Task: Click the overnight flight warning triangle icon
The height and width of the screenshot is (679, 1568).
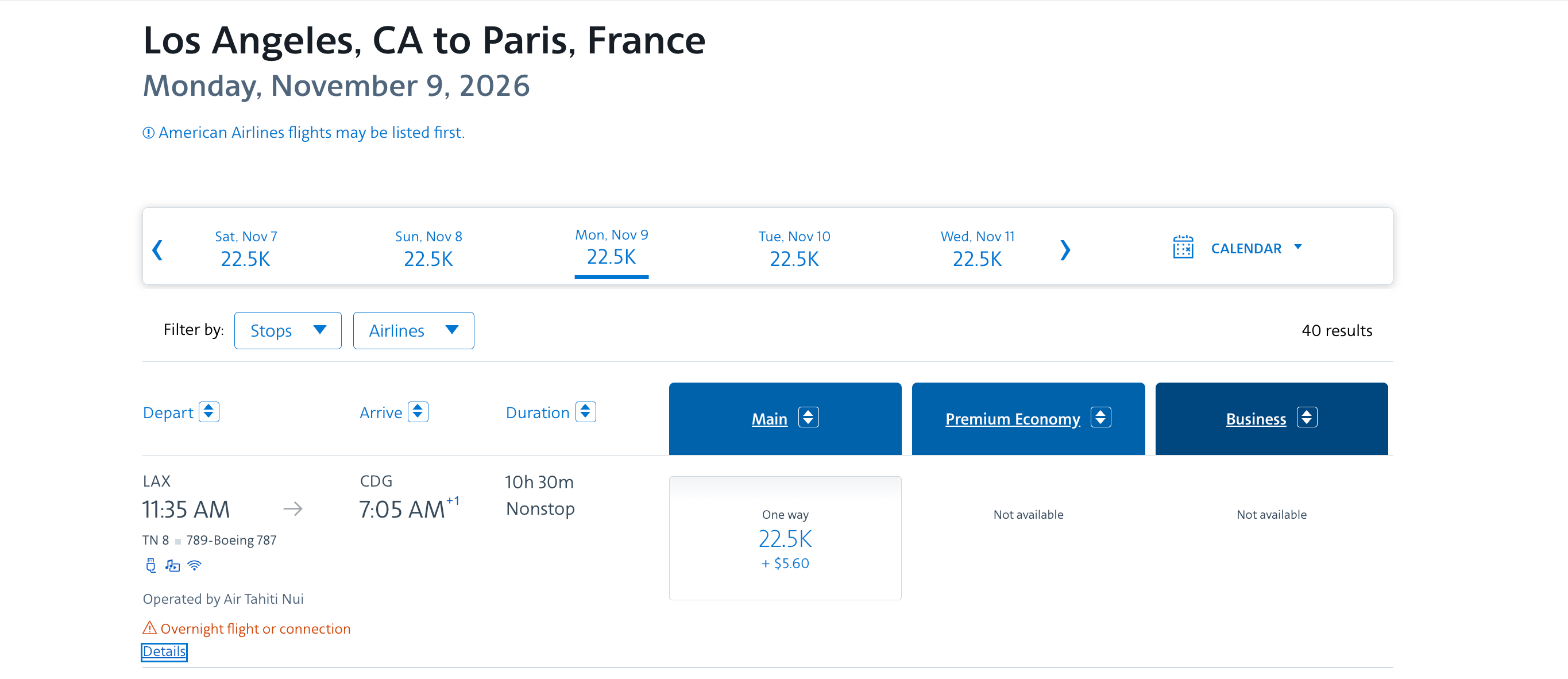Action: (x=150, y=628)
